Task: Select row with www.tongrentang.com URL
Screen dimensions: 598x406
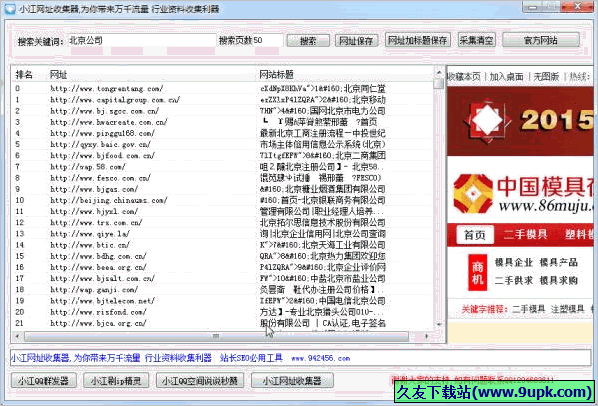Action: (223, 89)
